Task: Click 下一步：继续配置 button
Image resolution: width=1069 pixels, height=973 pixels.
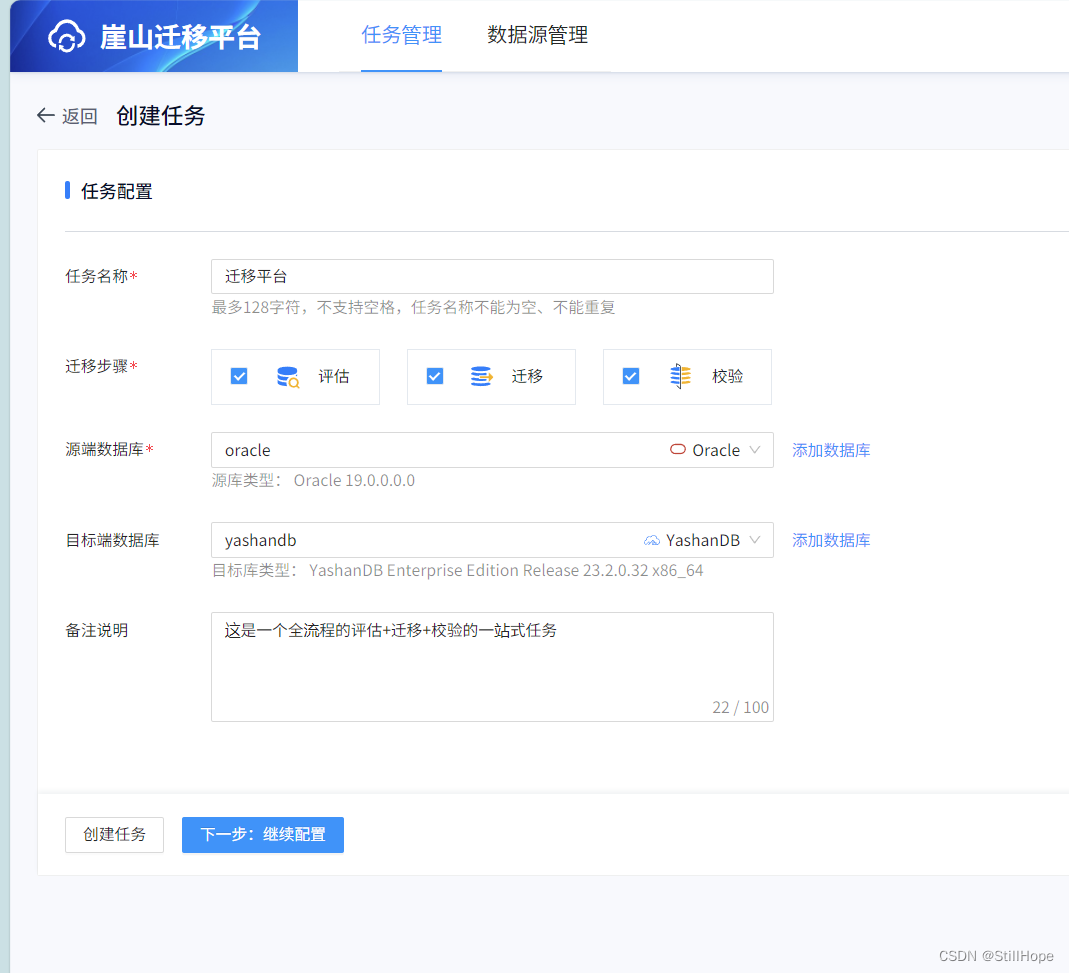Action: (x=263, y=835)
